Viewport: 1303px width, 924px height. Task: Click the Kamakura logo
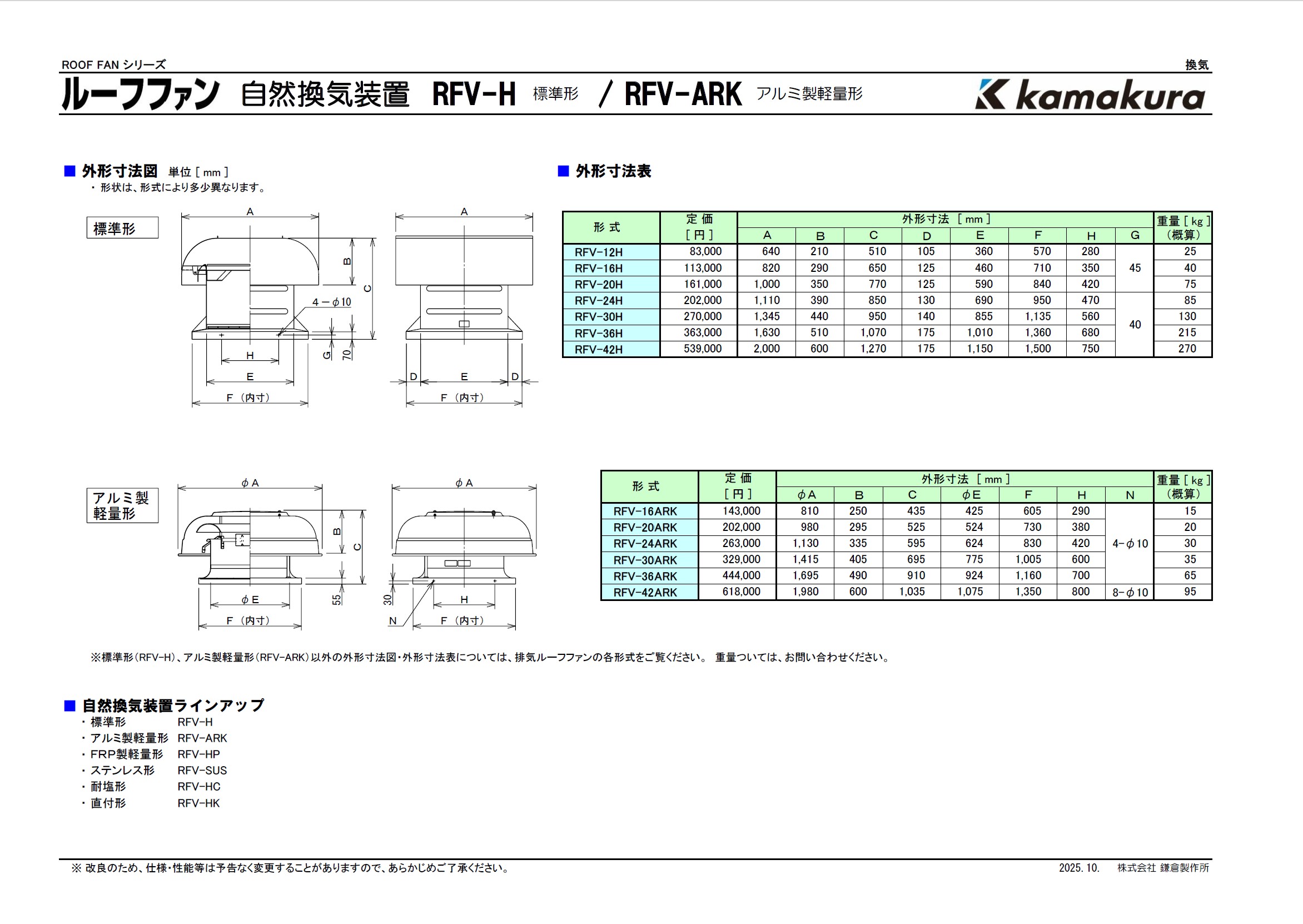click(1089, 95)
